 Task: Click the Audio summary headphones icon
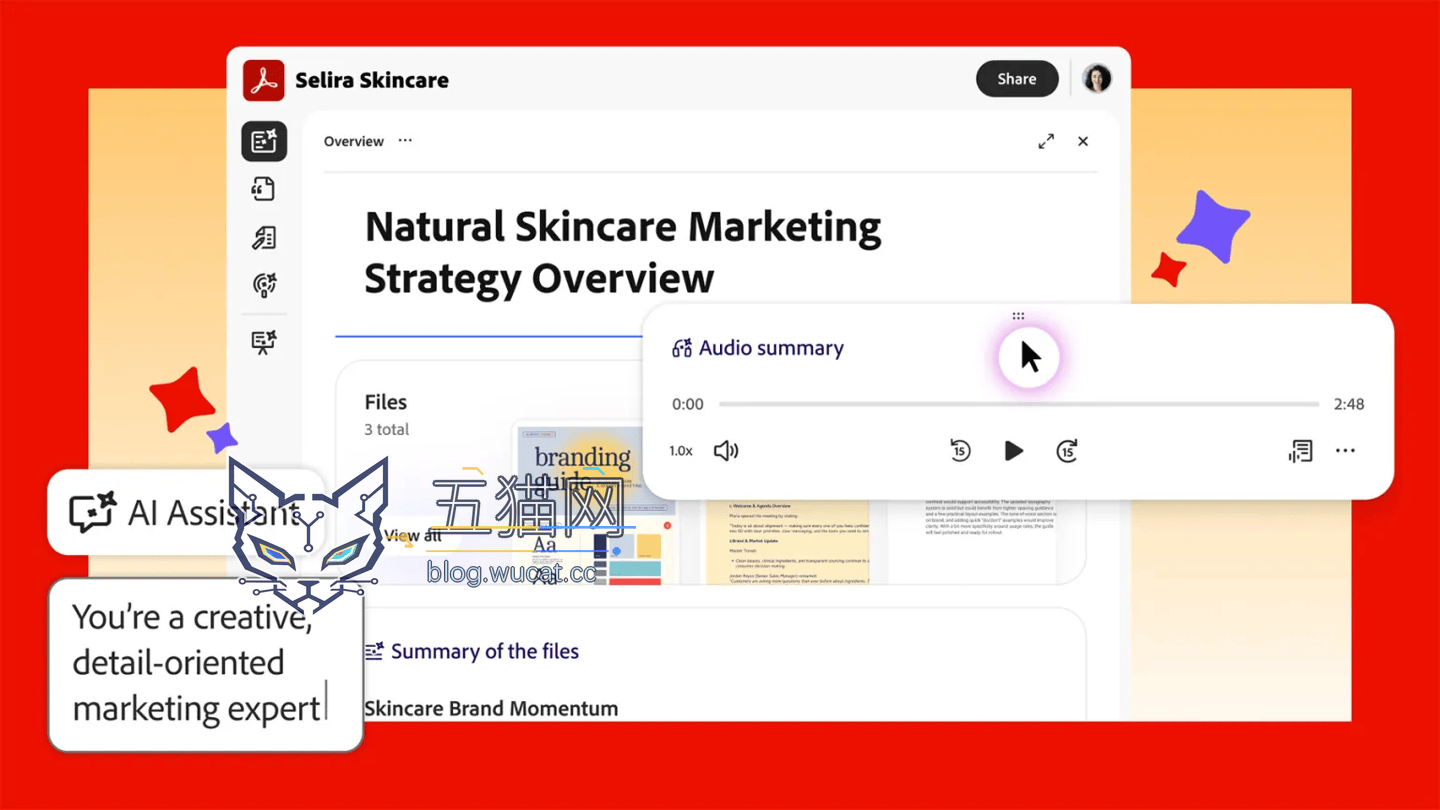pyautogui.click(x=682, y=348)
